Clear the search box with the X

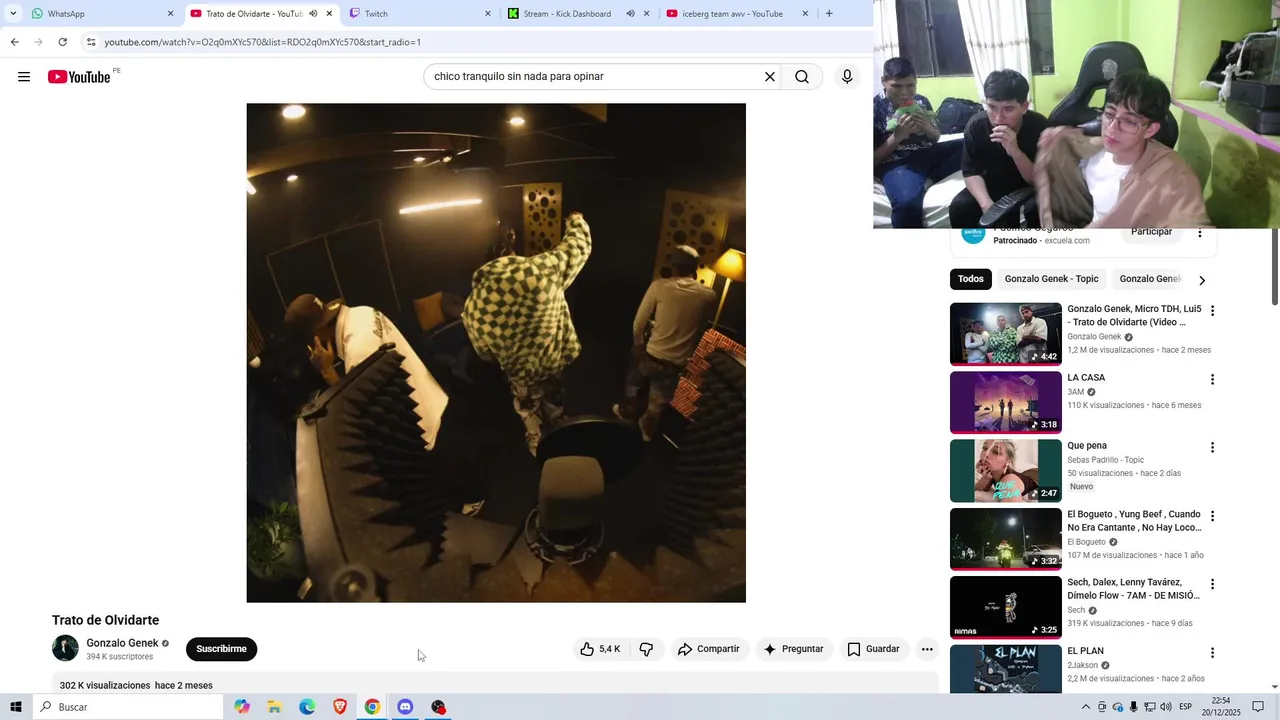(770, 77)
